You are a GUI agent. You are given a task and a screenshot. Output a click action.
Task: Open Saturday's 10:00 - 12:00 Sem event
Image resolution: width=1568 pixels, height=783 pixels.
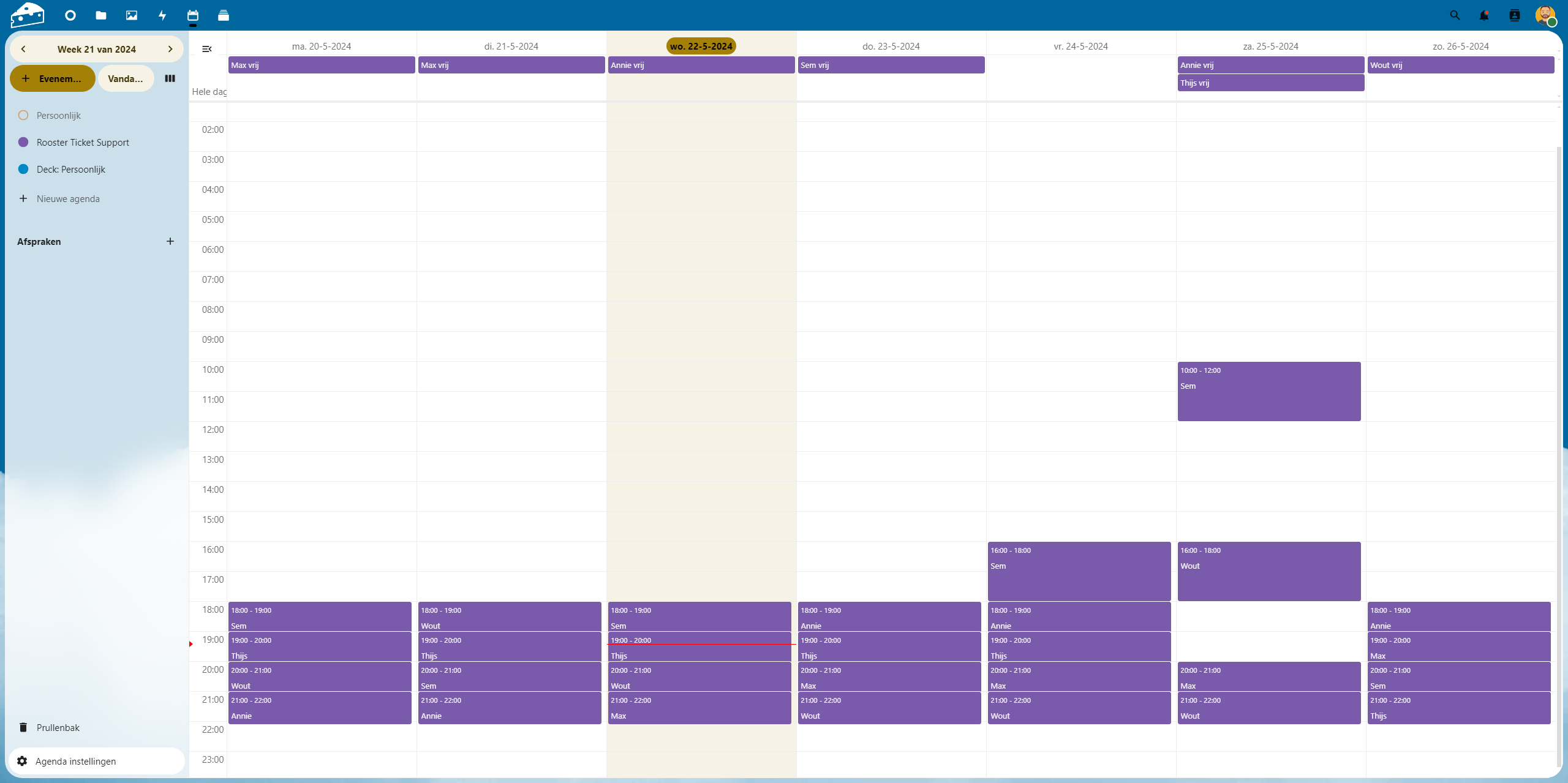click(1268, 392)
